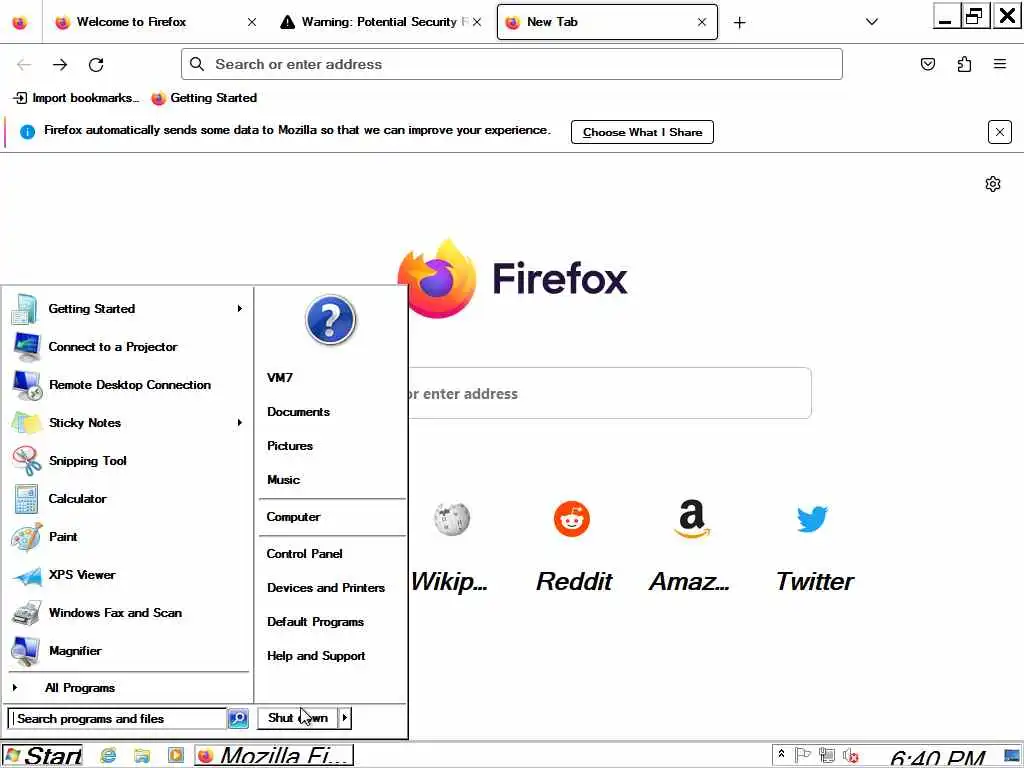Viewport: 1024px width, 768px height.
Task: Click the muted volume tray icon
Action: click(x=850, y=756)
